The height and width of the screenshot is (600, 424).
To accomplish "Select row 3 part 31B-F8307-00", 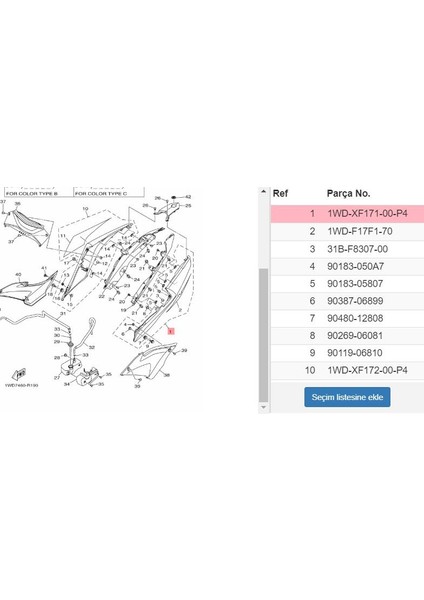I will pyautogui.click(x=347, y=249).
